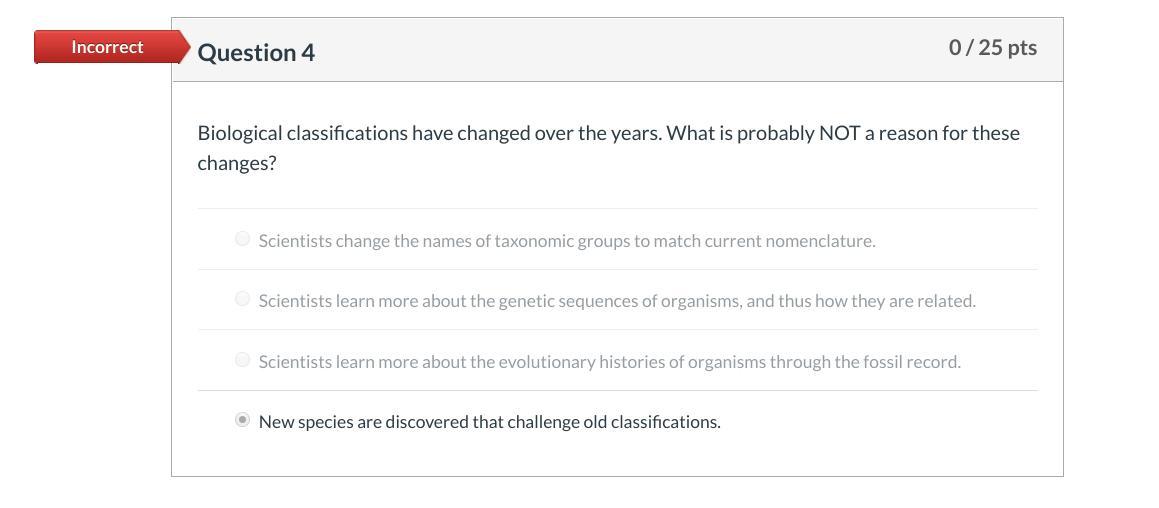
Task: Choose the genetic sequences answer radio button
Action: [242, 299]
